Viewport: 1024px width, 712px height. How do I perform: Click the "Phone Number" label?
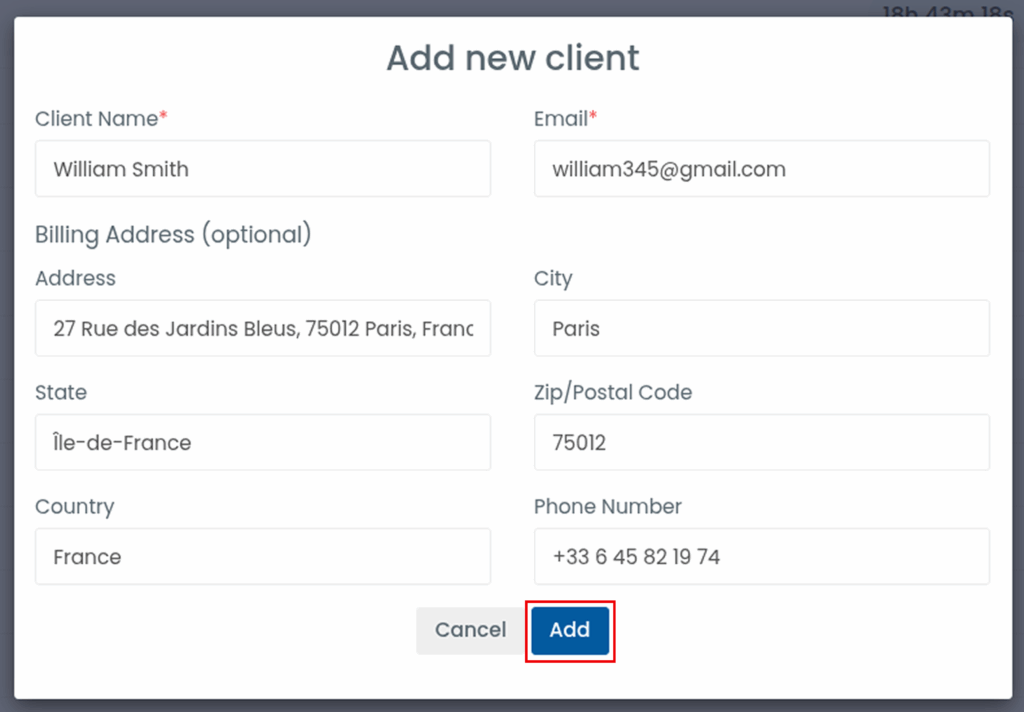(607, 507)
